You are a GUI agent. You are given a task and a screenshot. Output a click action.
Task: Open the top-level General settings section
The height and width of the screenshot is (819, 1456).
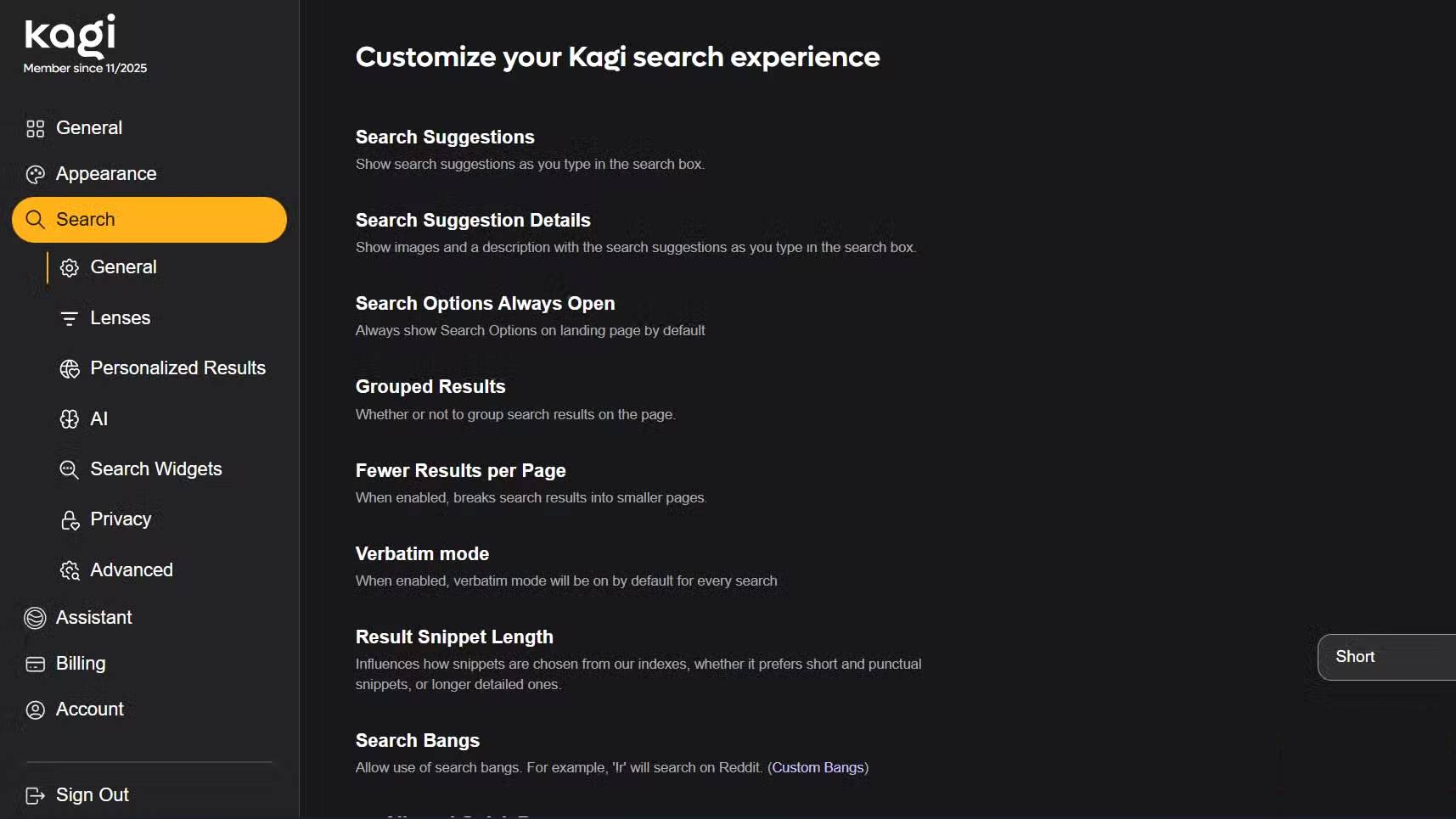click(88, 128)
